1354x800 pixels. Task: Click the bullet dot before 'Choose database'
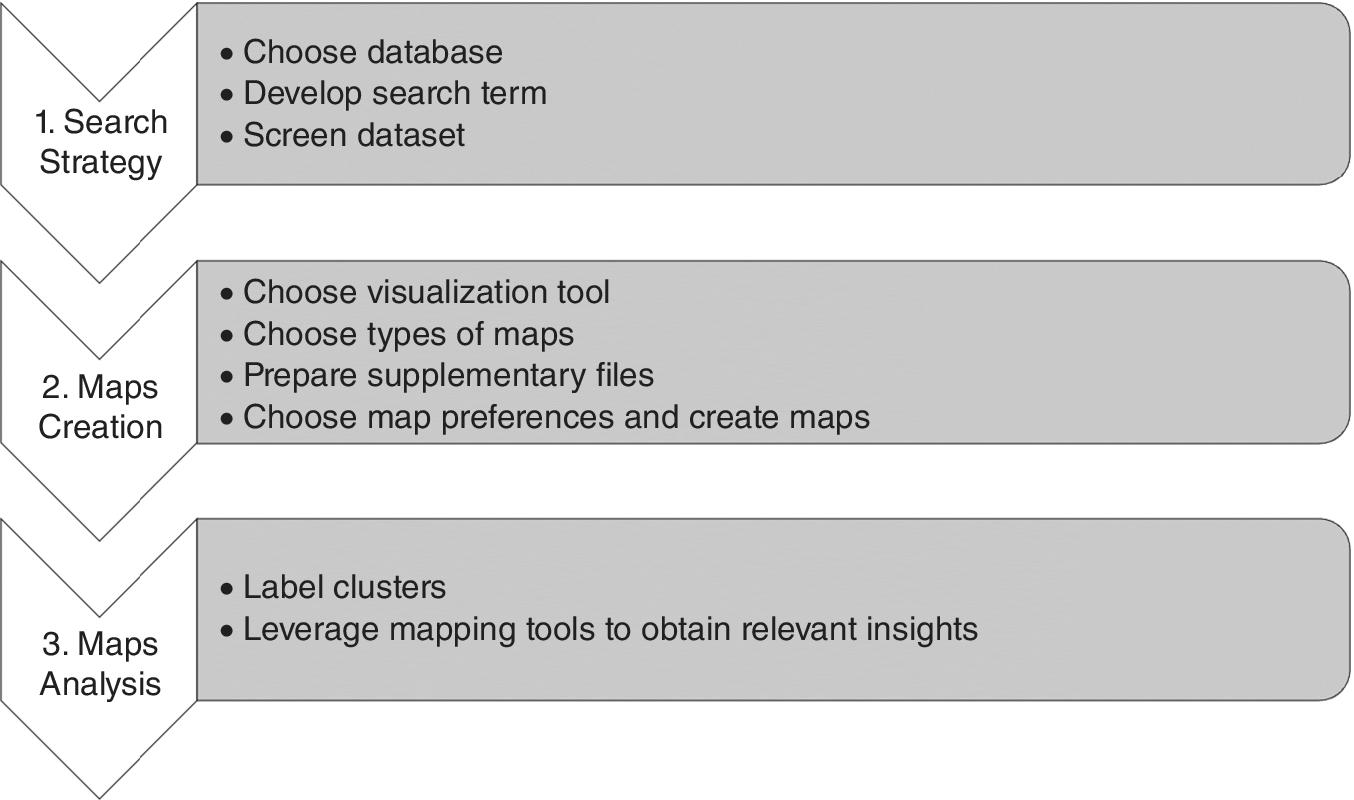229,52
